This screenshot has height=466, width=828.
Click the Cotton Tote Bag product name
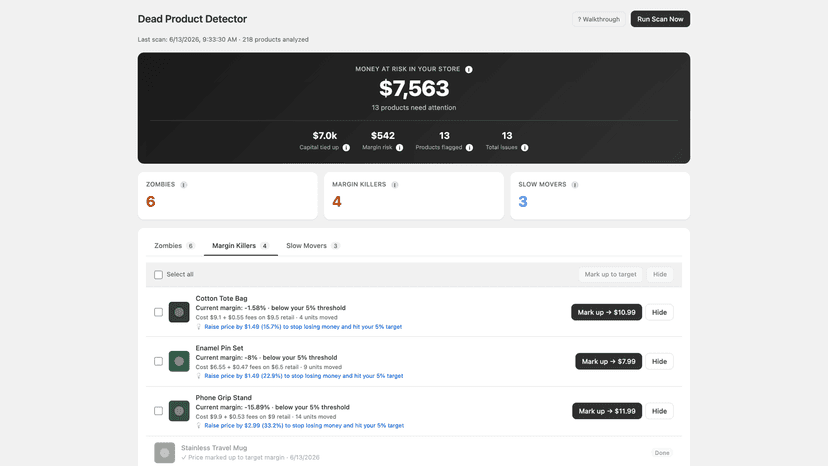pos(221,299)
